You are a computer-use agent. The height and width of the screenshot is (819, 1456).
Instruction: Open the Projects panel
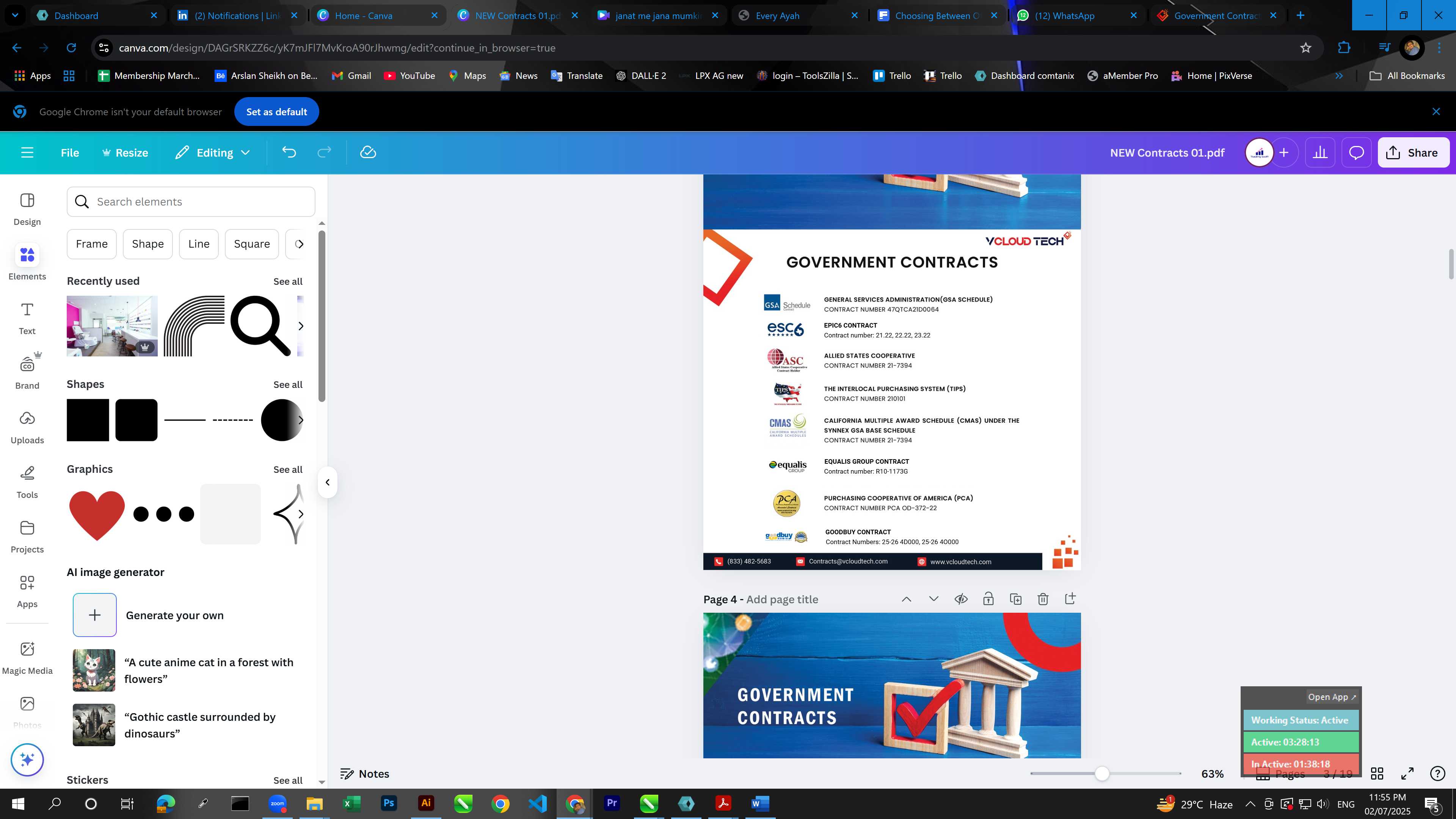(27, 537)
